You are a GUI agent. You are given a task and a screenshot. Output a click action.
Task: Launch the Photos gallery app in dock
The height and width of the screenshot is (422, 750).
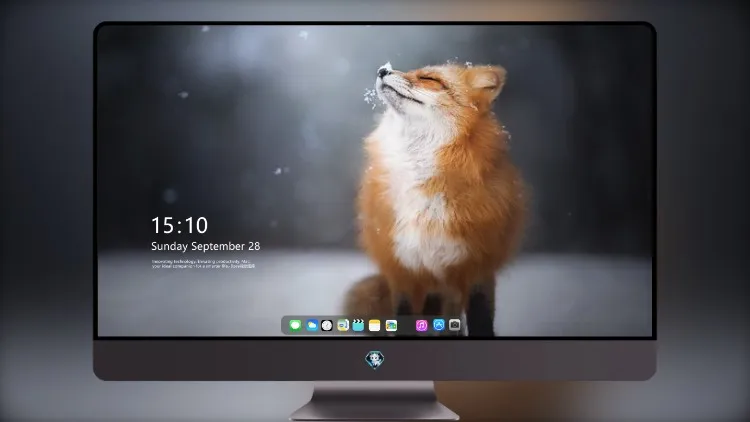click(391, 325)
